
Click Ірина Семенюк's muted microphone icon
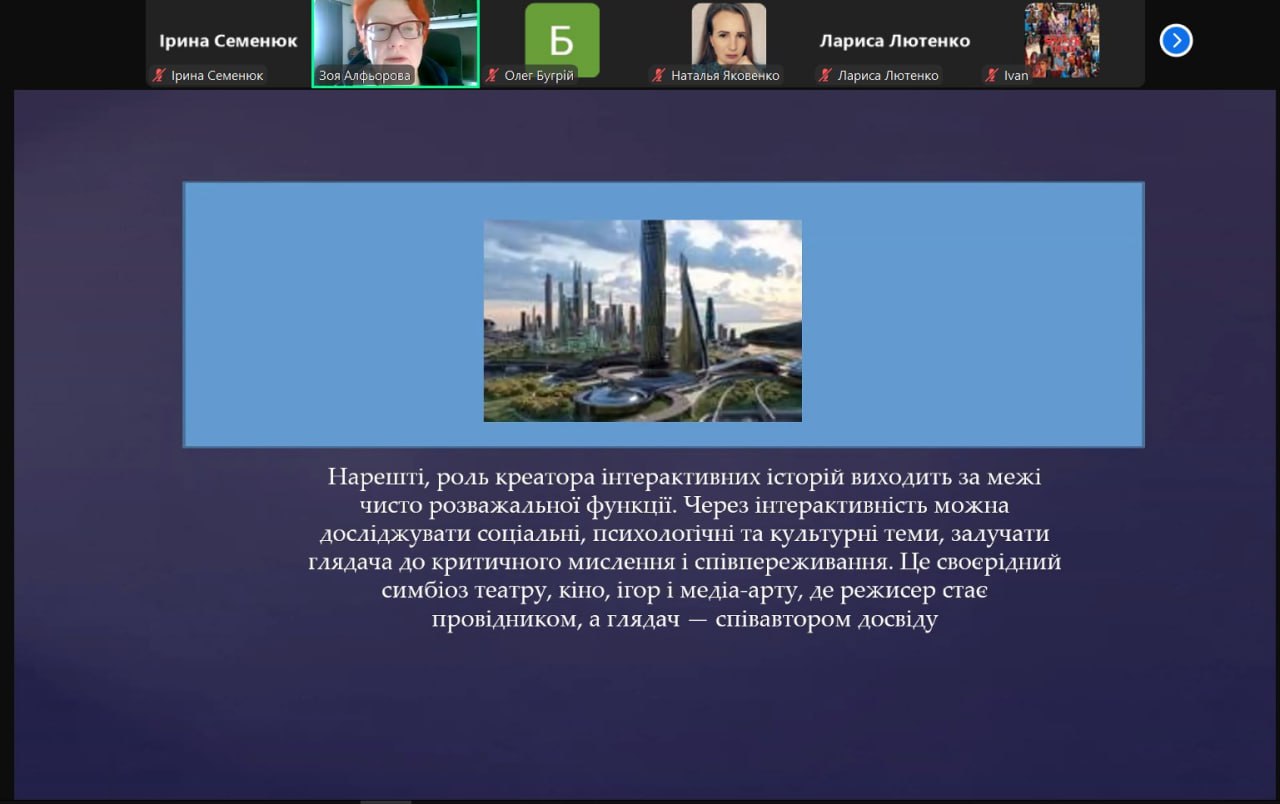(x=158, y=75)
